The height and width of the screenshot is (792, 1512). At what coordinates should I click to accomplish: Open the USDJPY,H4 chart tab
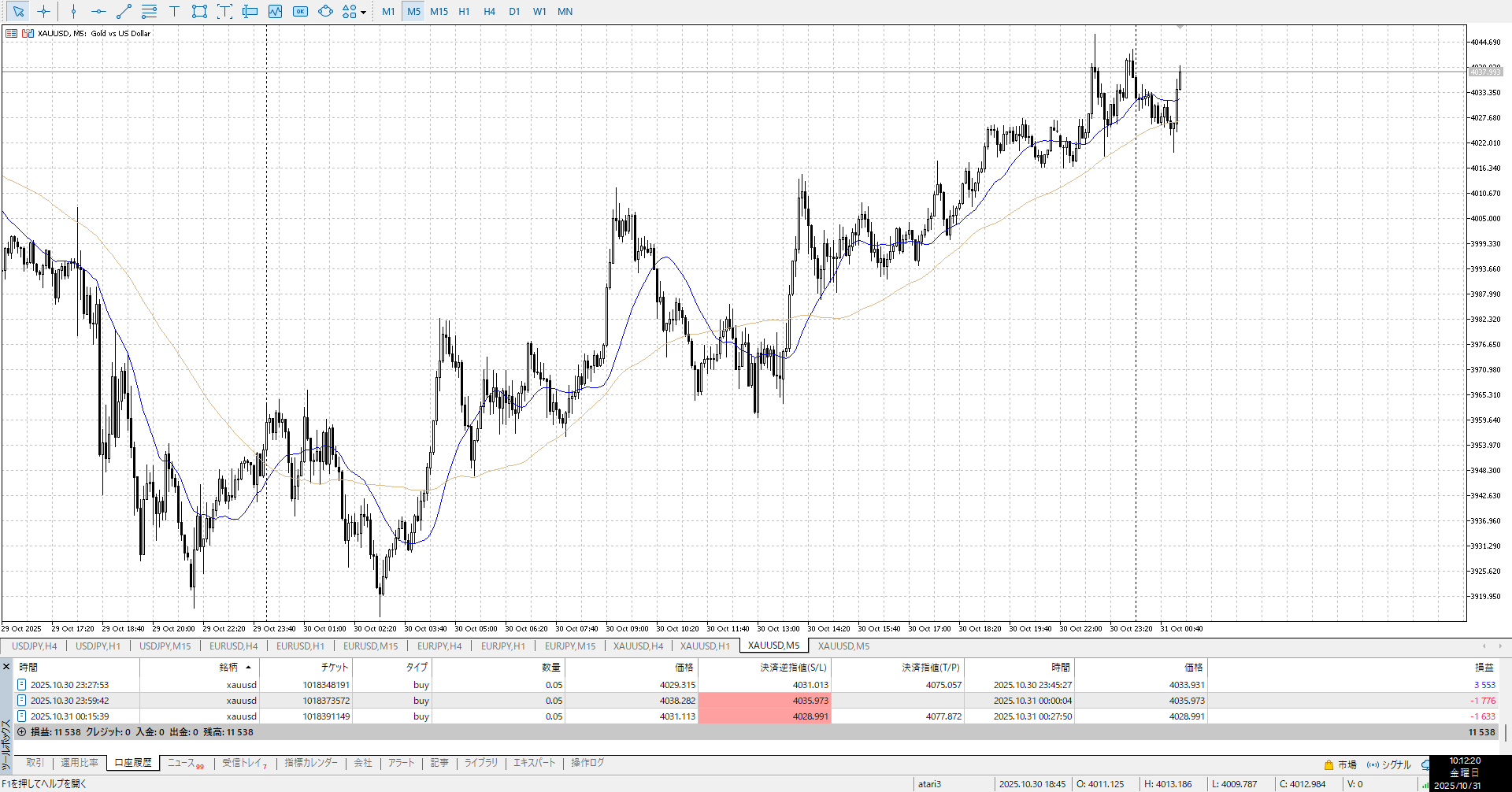(34, 646)
